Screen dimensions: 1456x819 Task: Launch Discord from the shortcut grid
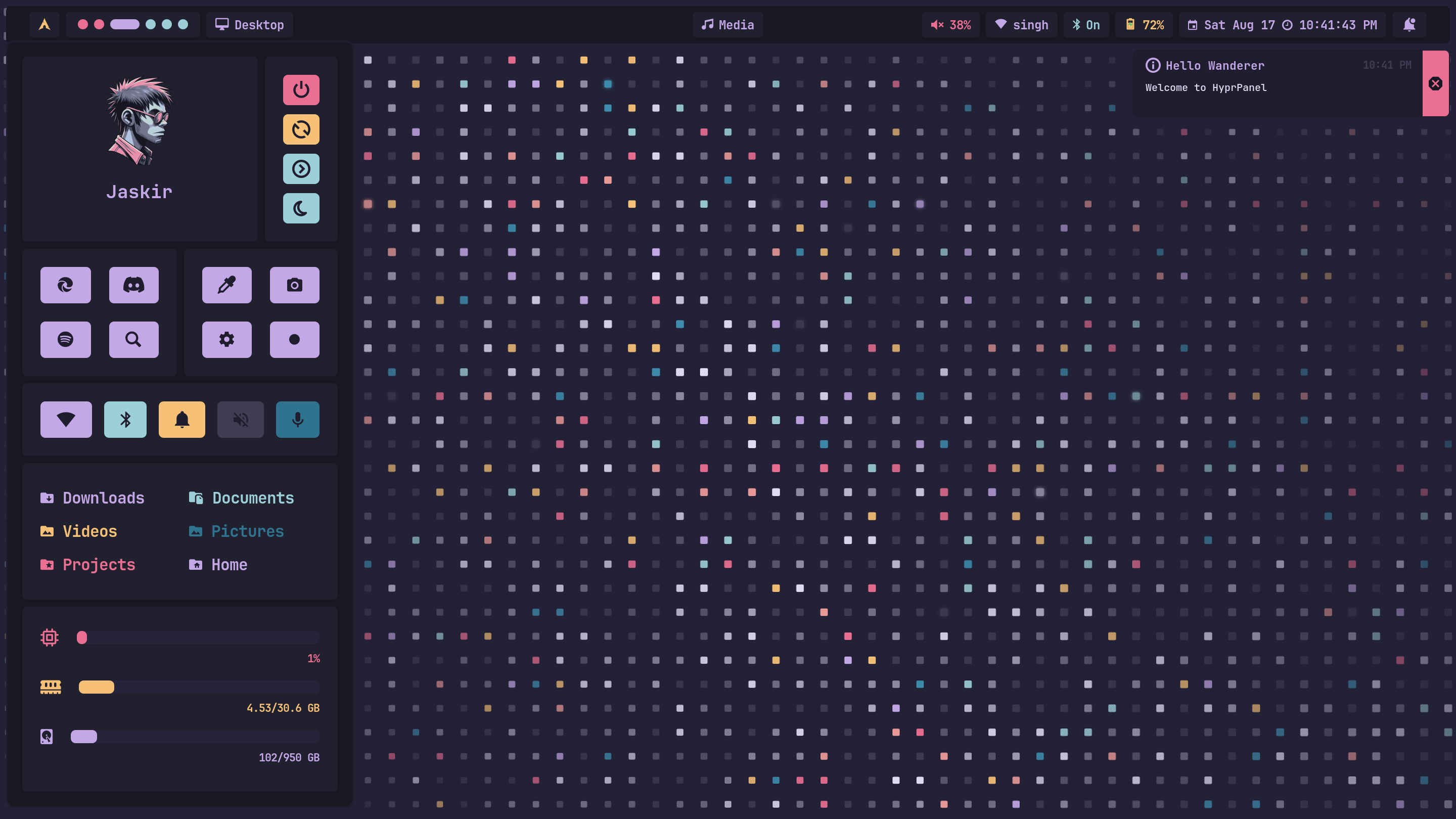coord(133,285)
